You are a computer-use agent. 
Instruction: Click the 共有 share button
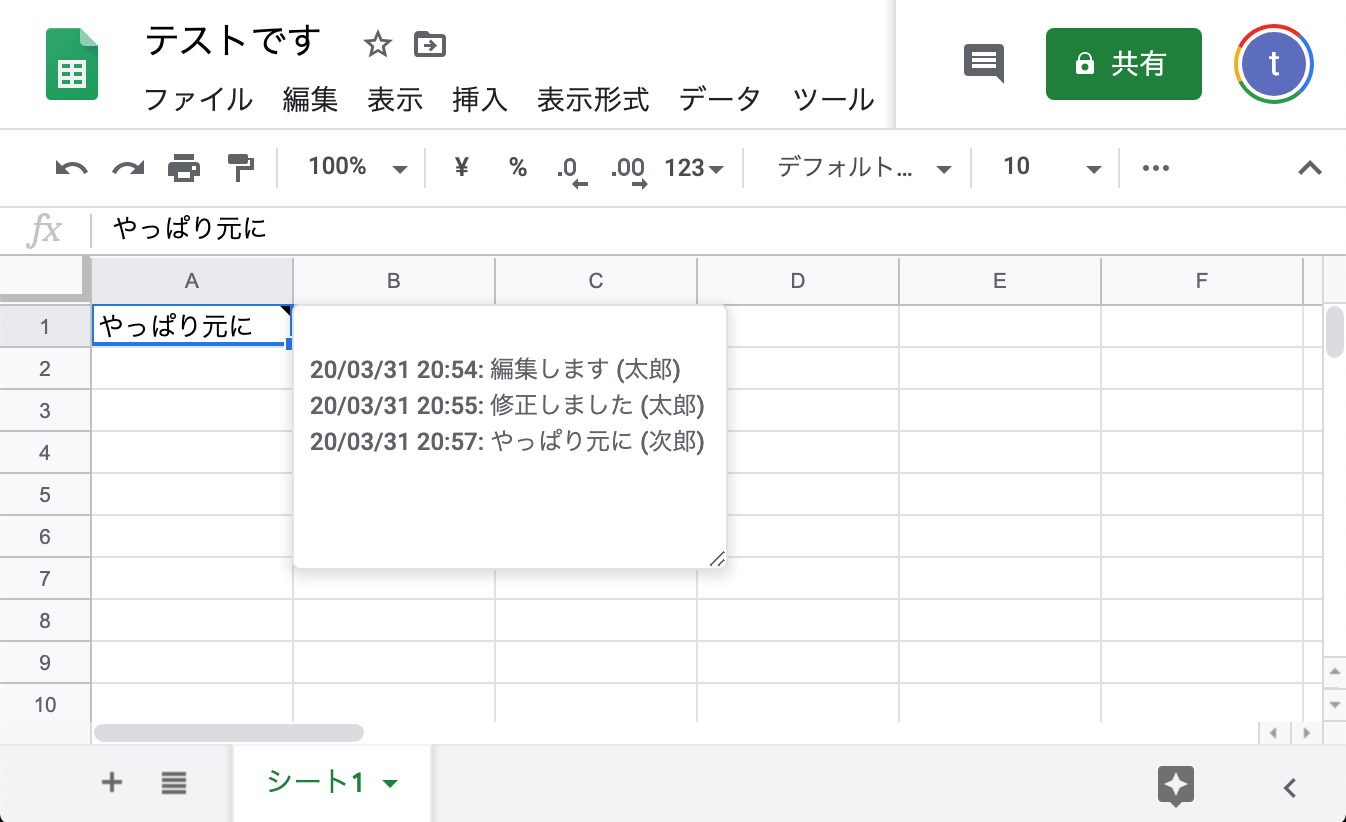(x=1123, y=63)
